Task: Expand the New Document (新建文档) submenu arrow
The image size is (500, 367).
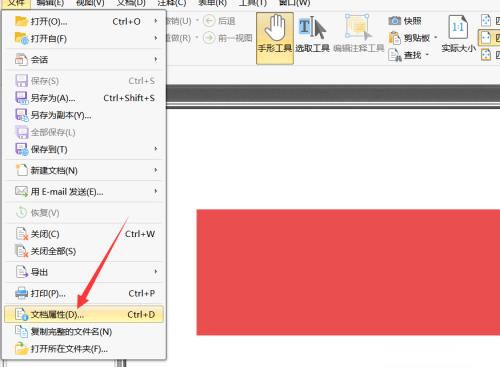Action: 156,170
